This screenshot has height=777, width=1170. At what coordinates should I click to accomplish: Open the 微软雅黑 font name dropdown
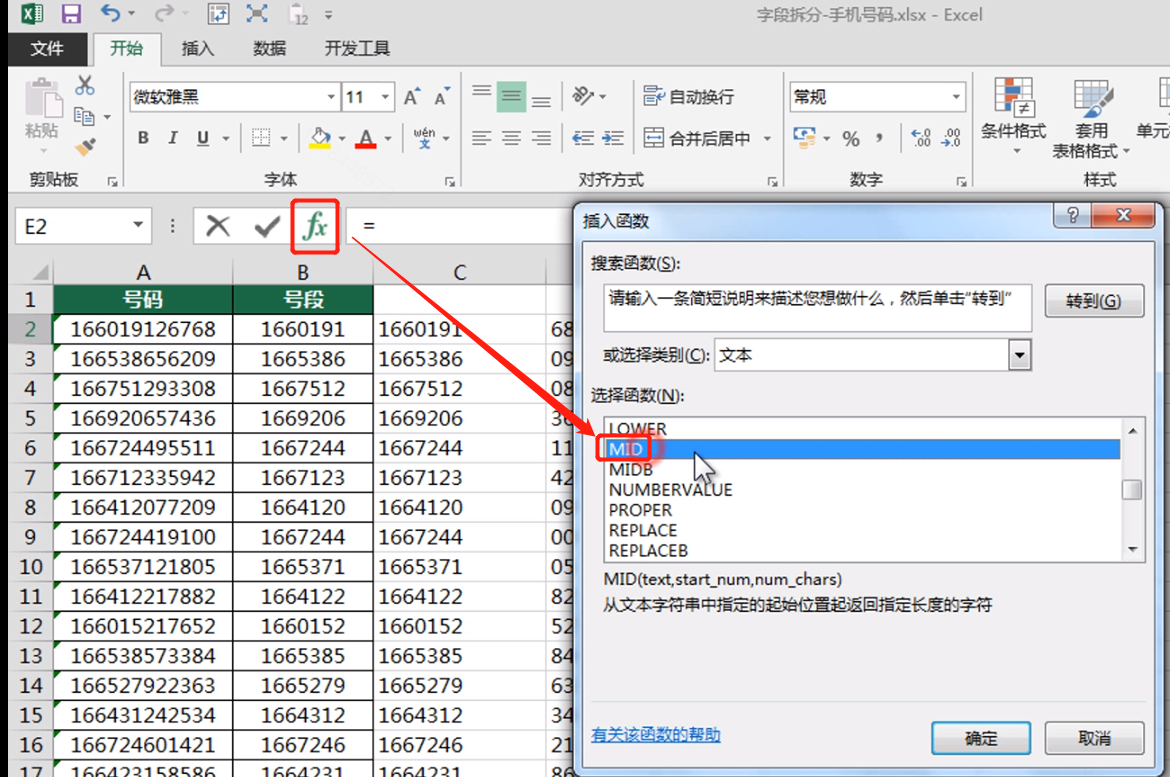click(331, 97)
